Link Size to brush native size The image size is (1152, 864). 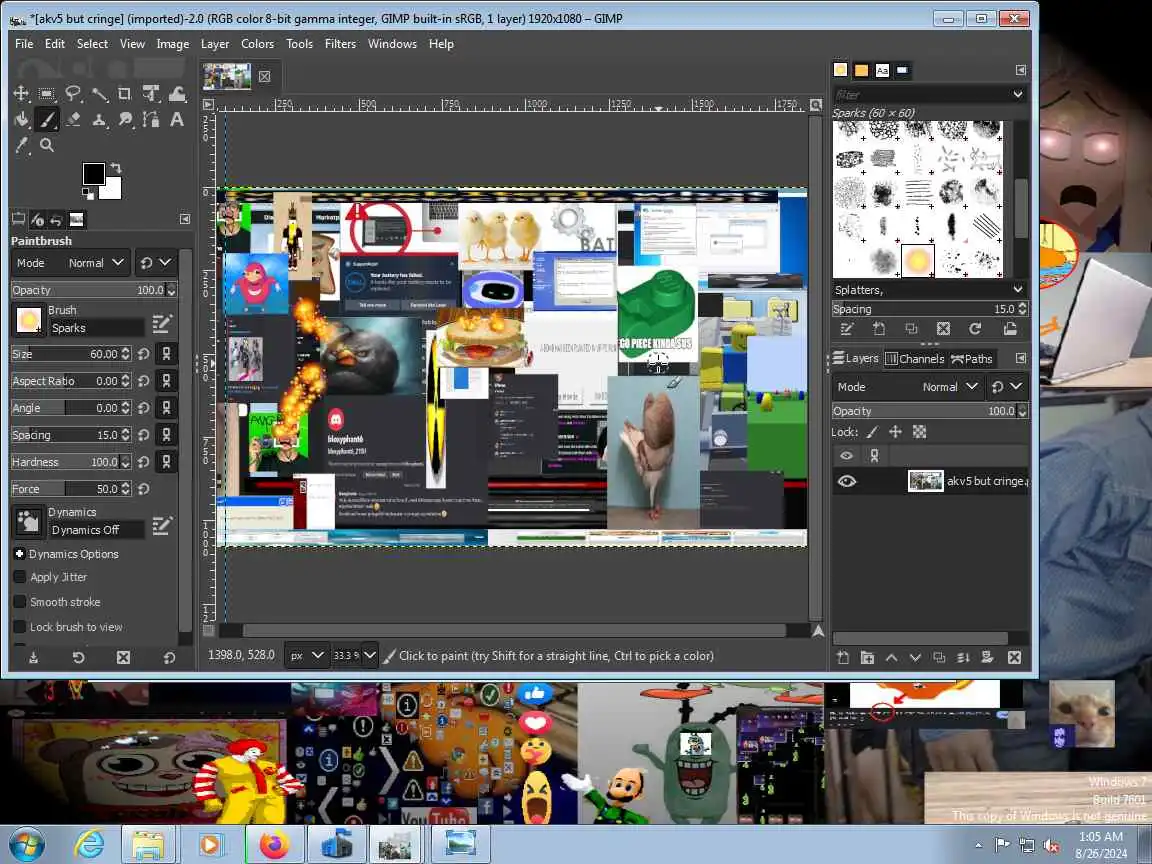pos(166,354)
